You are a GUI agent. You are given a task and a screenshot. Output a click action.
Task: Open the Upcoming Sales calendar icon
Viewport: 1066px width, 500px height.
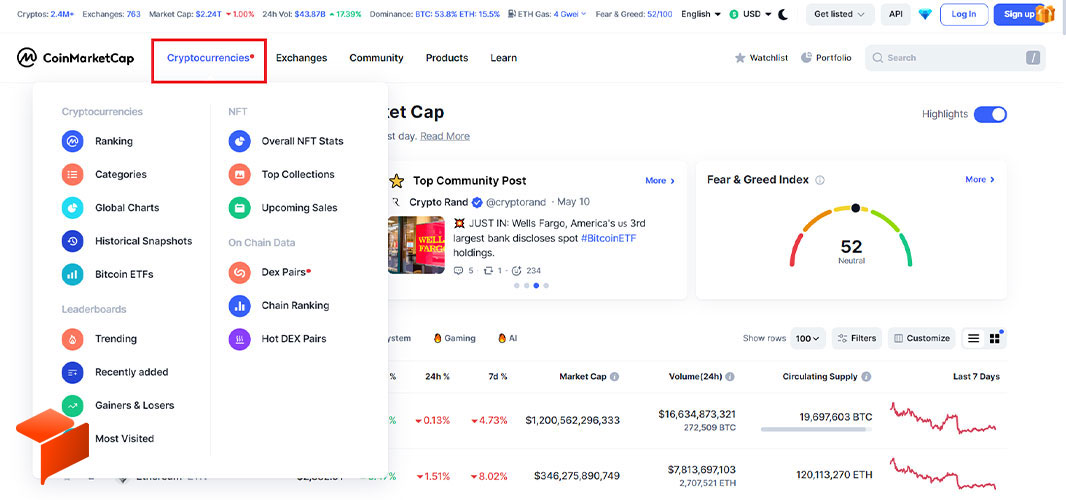pyautogui.click(x=239, y=208)
